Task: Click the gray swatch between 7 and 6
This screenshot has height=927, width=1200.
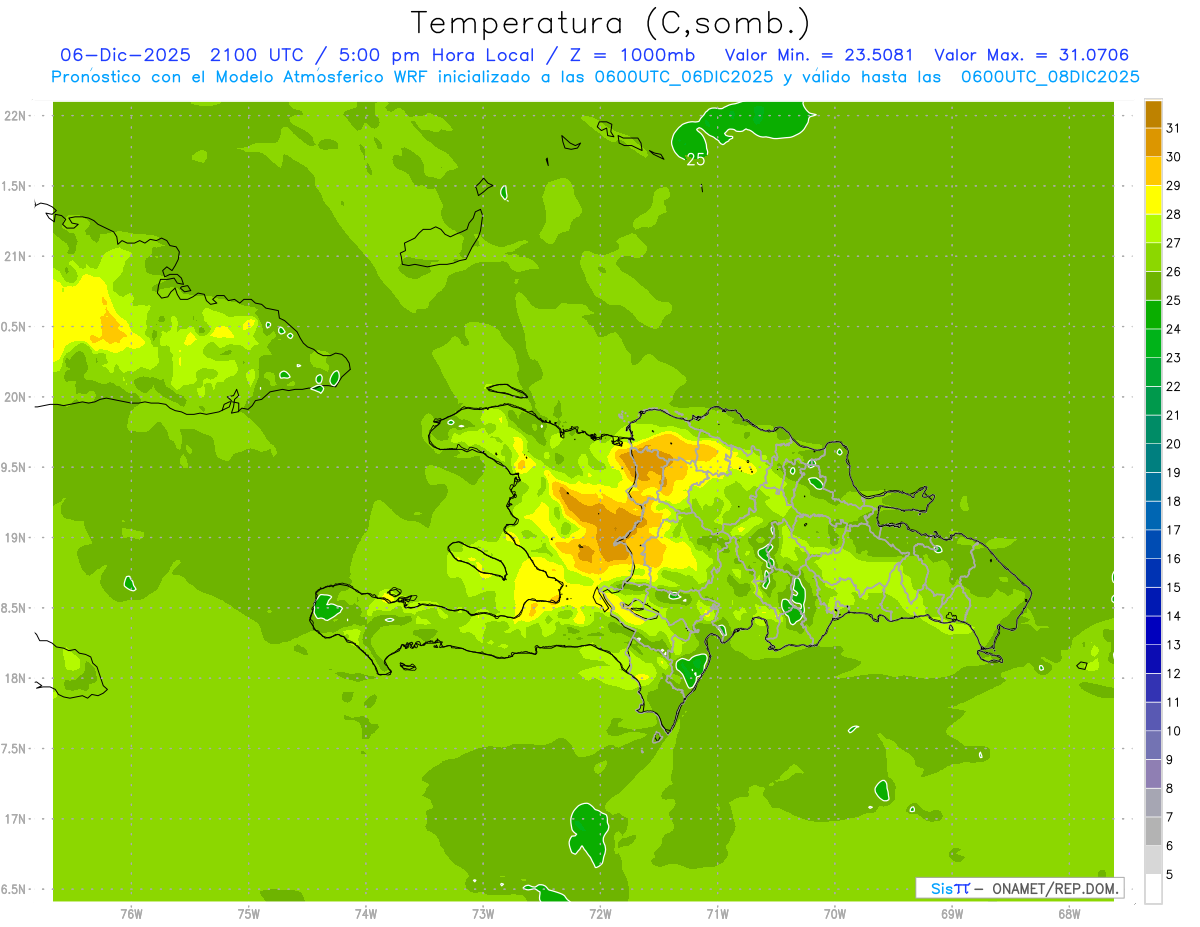Action: pyautogui.click(x=1153, y=831)
